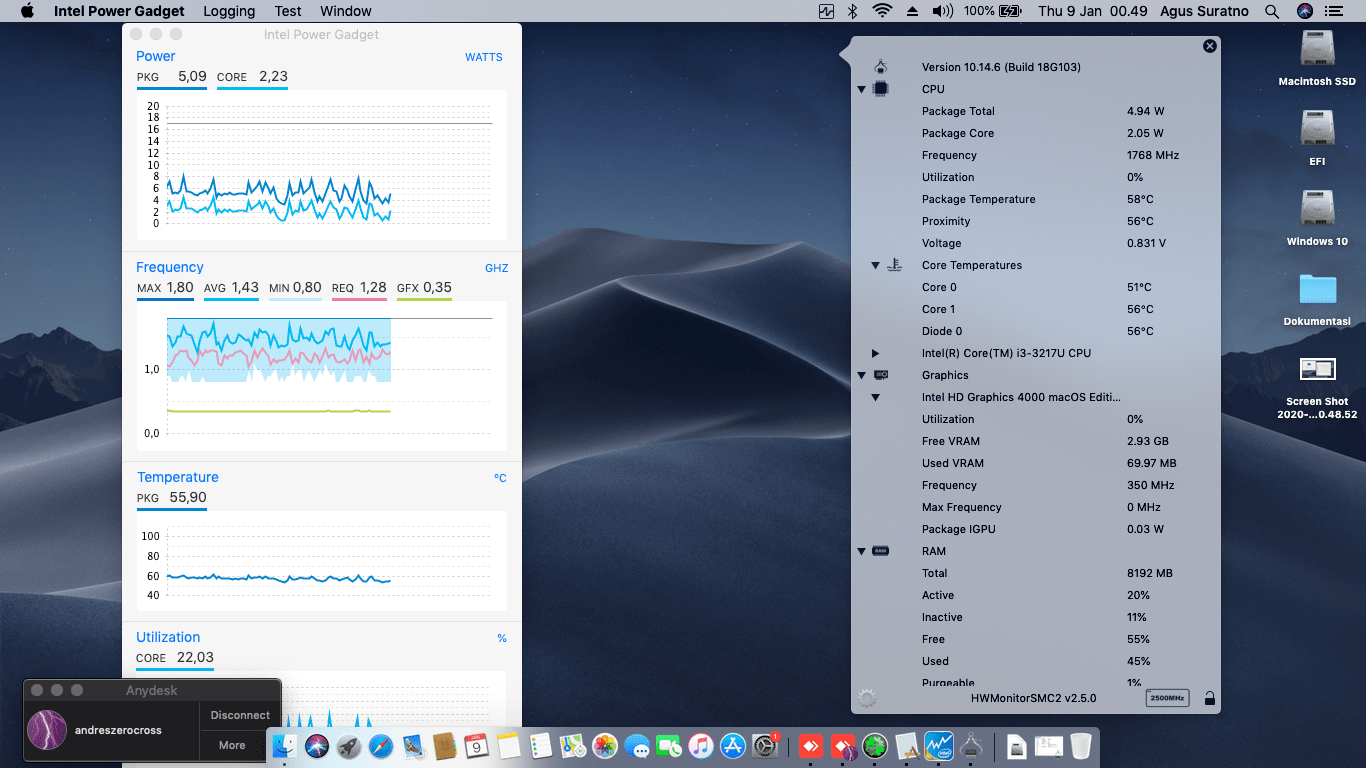Click Disconnect in Anydesk window

click(x=240, y=715)
